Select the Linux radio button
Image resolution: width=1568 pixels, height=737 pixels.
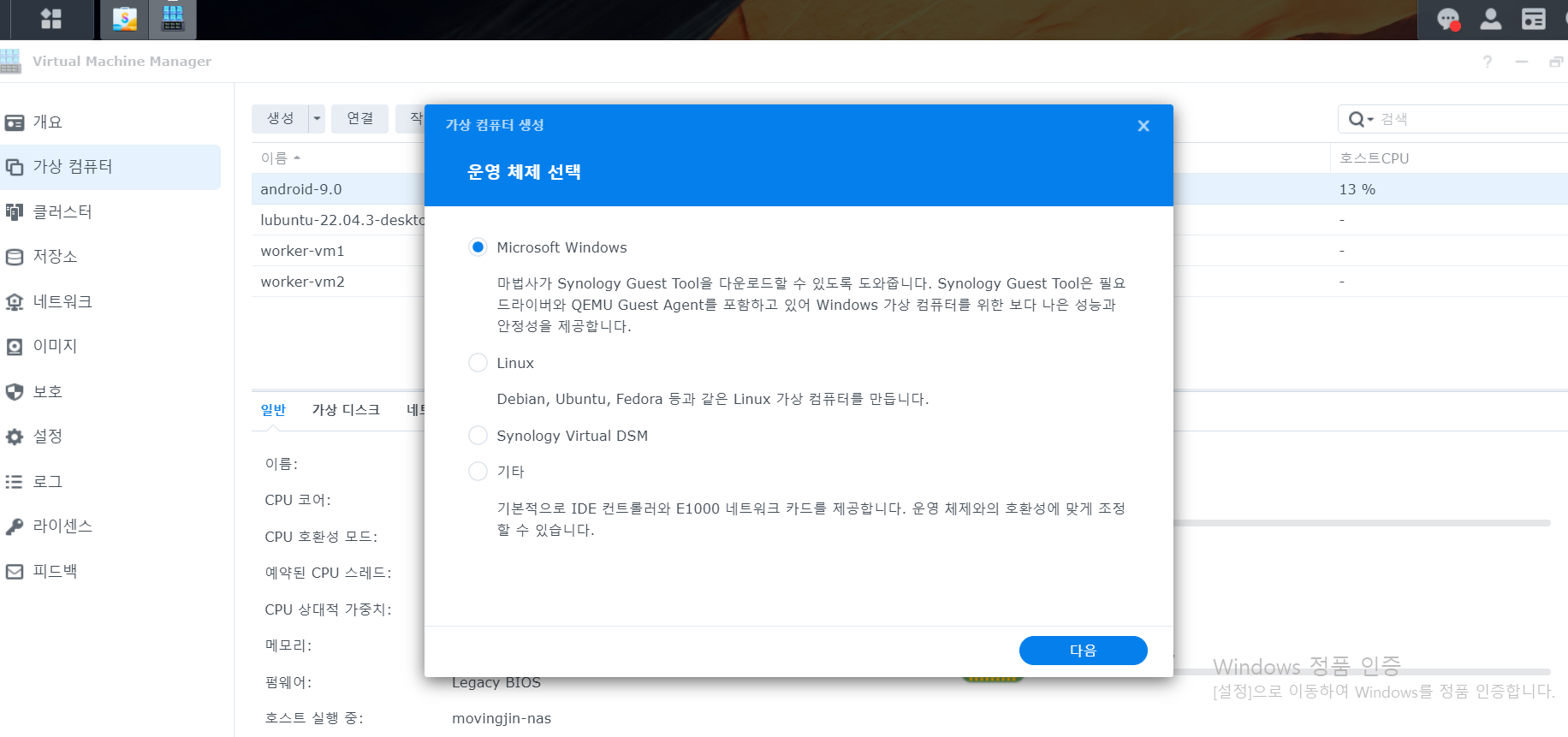(x=478, y=363)
